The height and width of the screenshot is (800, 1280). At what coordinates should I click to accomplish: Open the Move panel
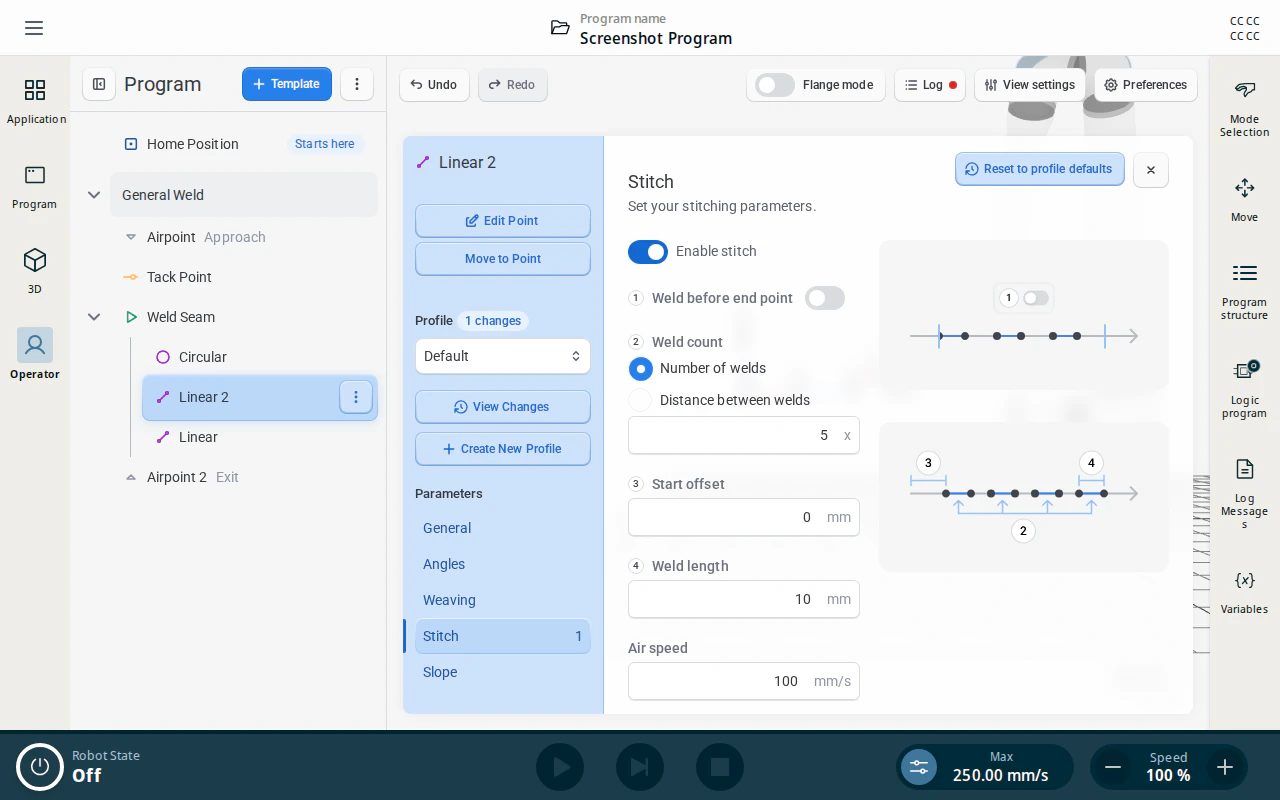pos(1244,199)
